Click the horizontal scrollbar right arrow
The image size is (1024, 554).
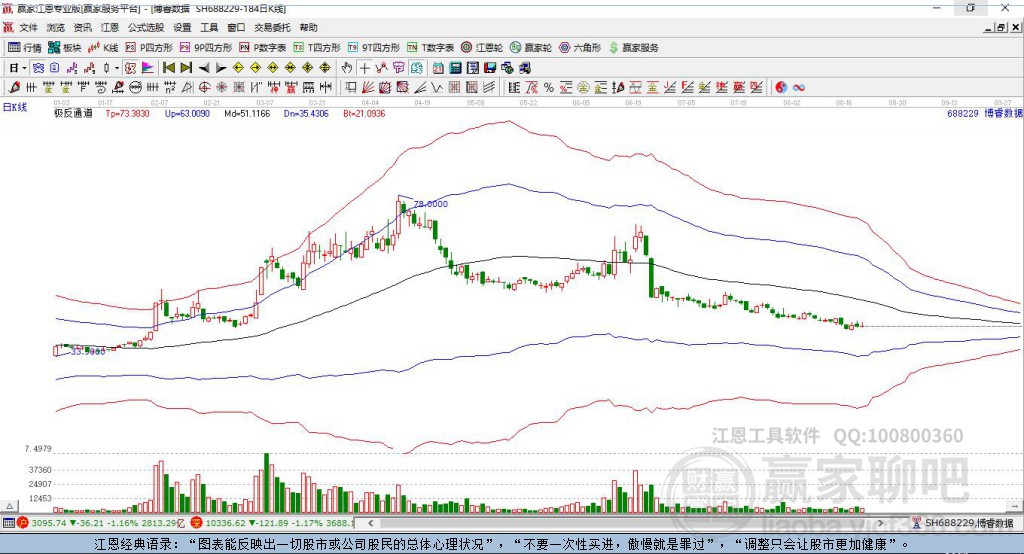click(880, 523)
